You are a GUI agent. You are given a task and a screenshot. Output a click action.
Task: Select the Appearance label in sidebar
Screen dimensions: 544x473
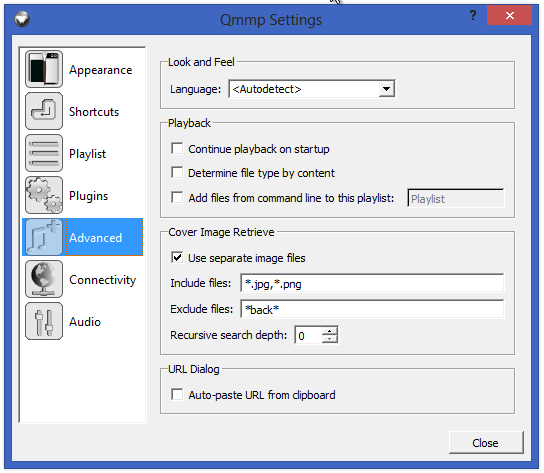click(101, 70)
